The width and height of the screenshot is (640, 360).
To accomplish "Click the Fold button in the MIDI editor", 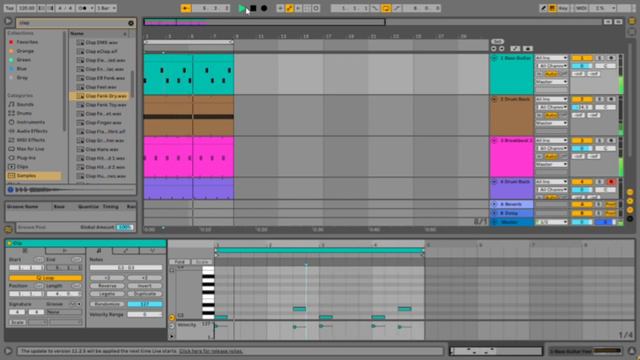I will coord(179,262).
